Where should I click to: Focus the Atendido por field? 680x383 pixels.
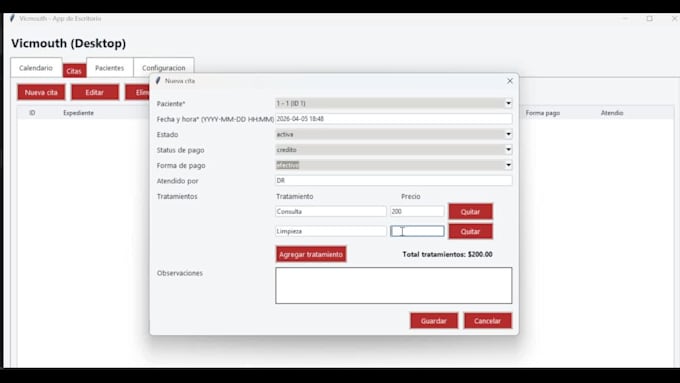pyautogui.click(x=393, y=180)
